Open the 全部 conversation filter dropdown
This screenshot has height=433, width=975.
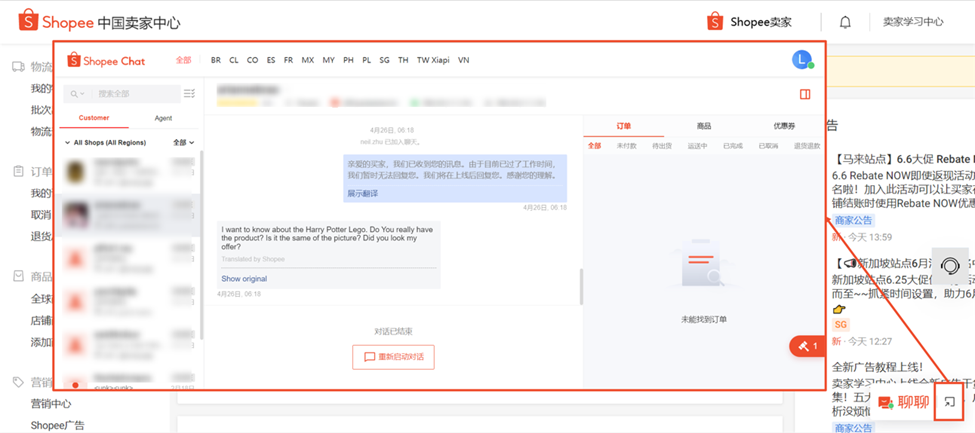coord(183,143)
